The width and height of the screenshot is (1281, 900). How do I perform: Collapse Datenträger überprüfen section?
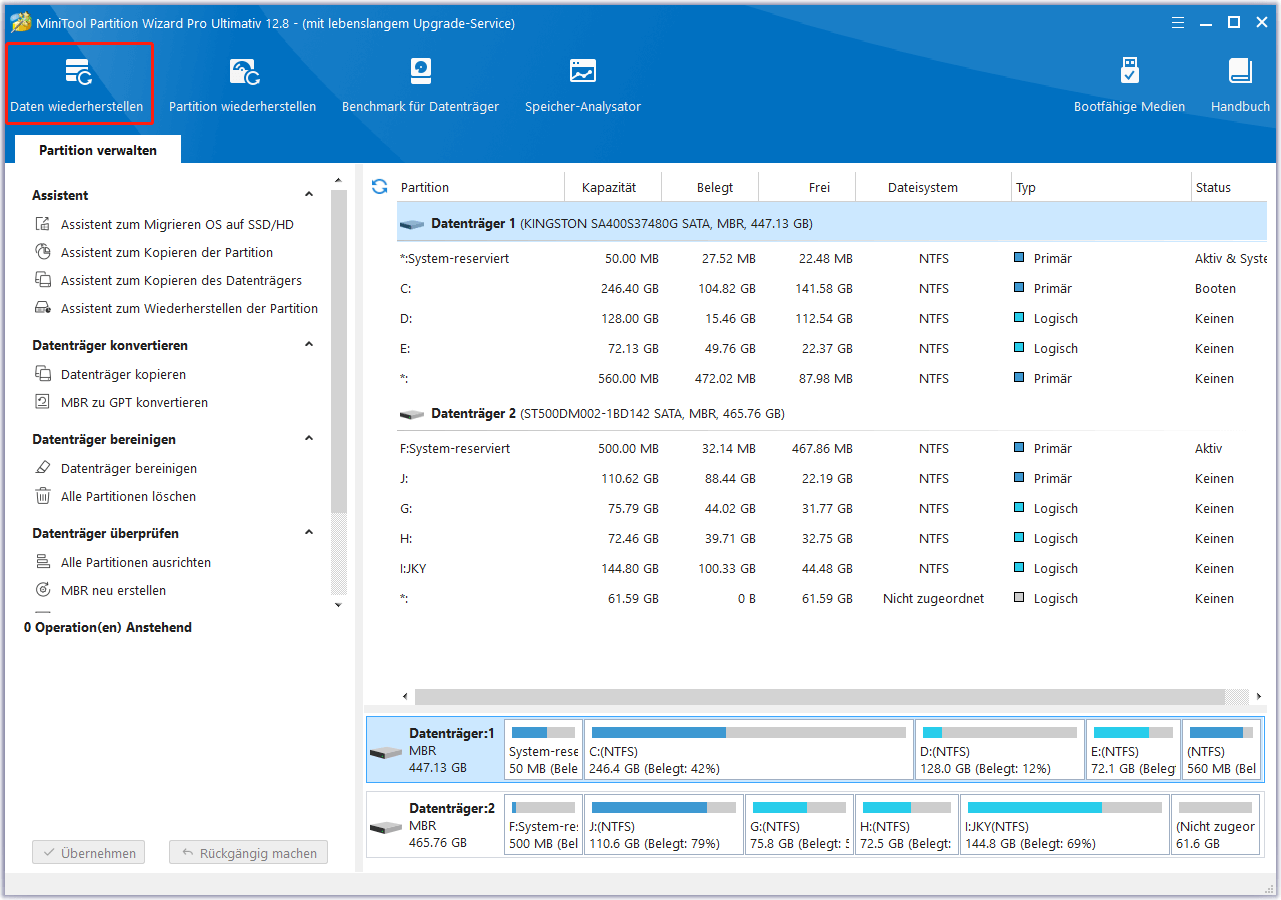point(309,533)
